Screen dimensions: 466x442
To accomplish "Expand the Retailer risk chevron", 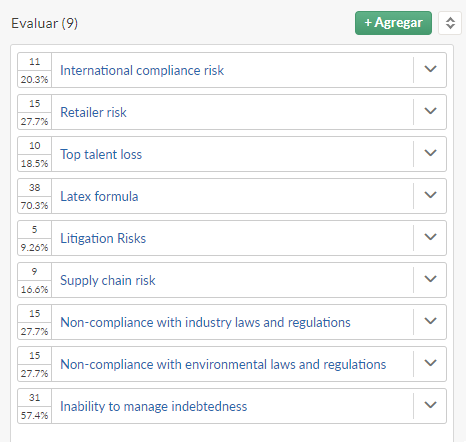I will [430, 112].
